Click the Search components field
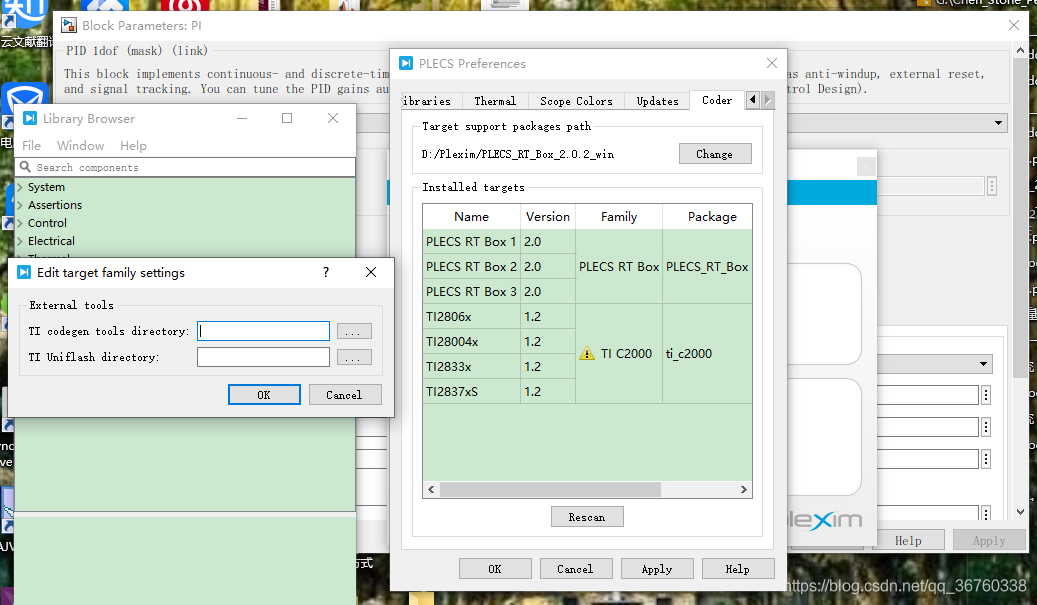 [185, 167]
